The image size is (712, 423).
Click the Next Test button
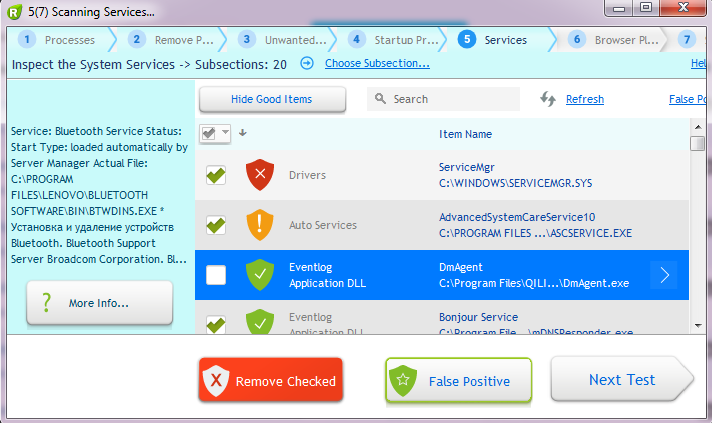622,379
